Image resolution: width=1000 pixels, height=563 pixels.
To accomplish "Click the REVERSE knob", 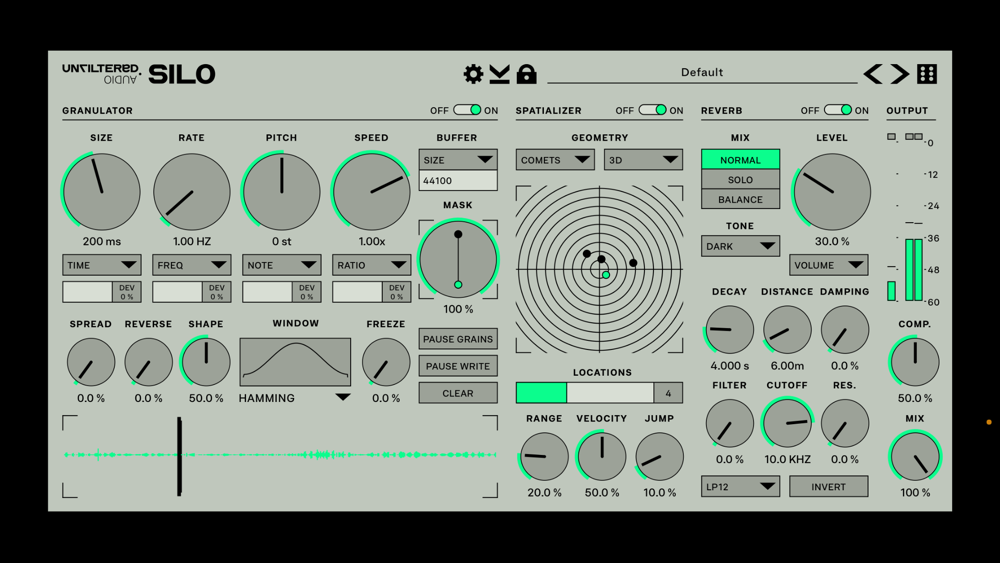I will coord(148,362).
